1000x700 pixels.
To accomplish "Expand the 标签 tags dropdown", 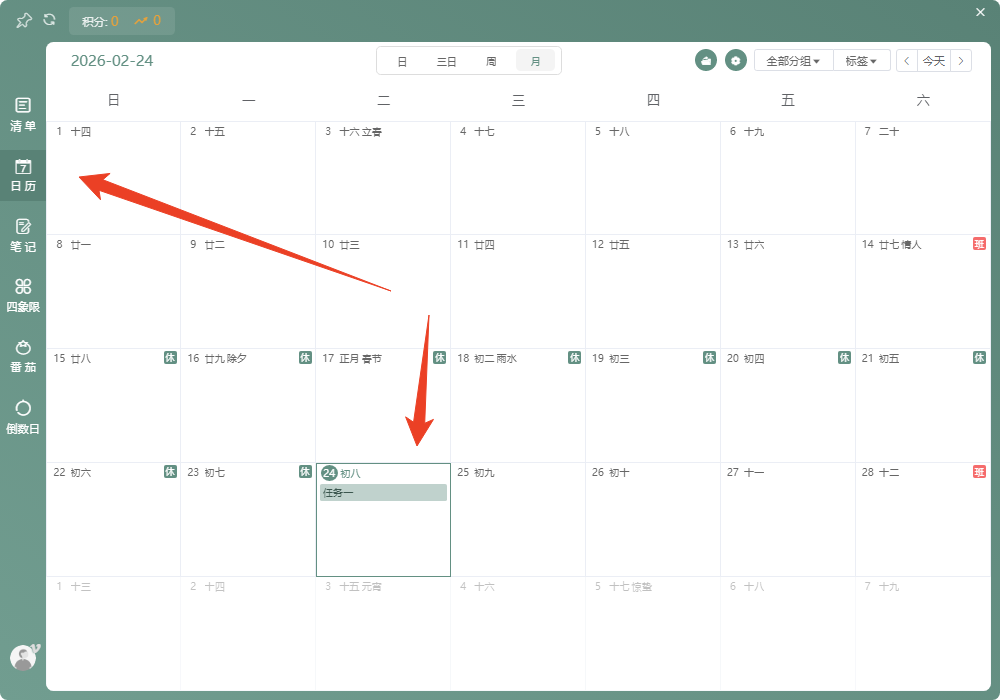I will click(x=866, y=61).
